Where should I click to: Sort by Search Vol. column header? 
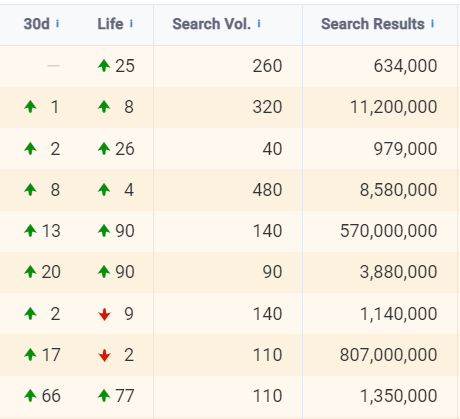(x=211, y=24)
